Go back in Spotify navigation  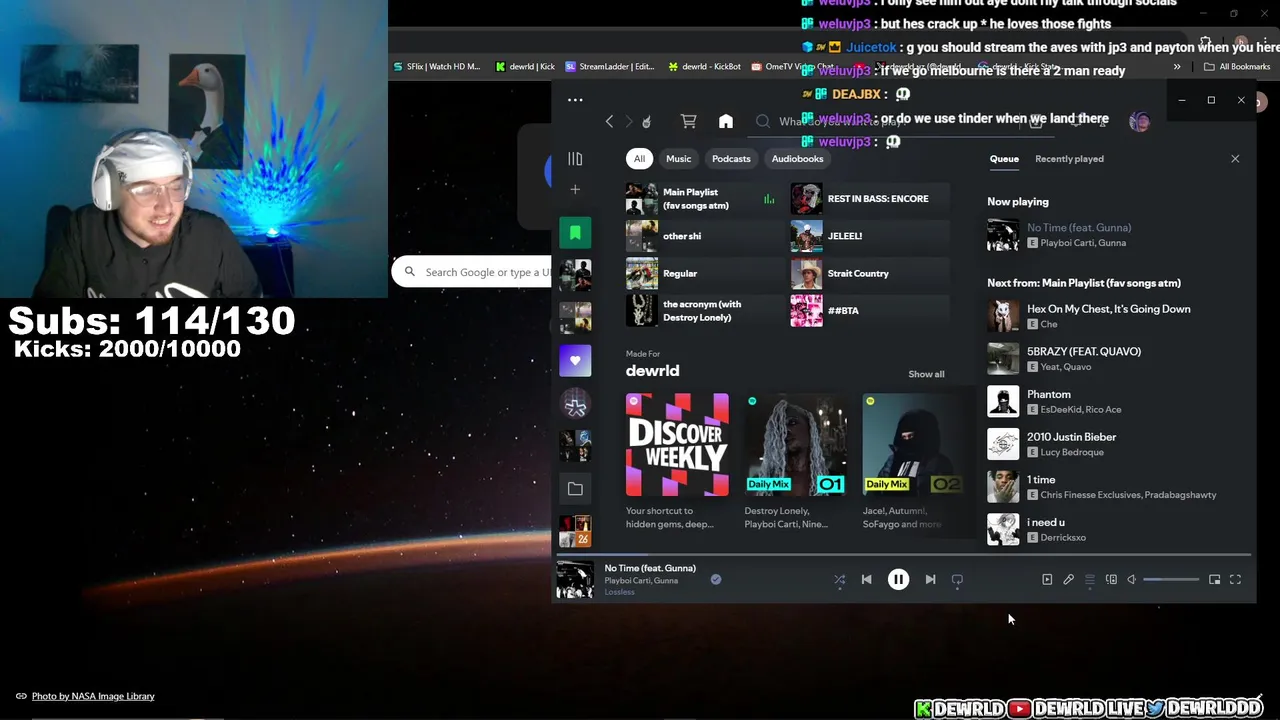(609, 121)
